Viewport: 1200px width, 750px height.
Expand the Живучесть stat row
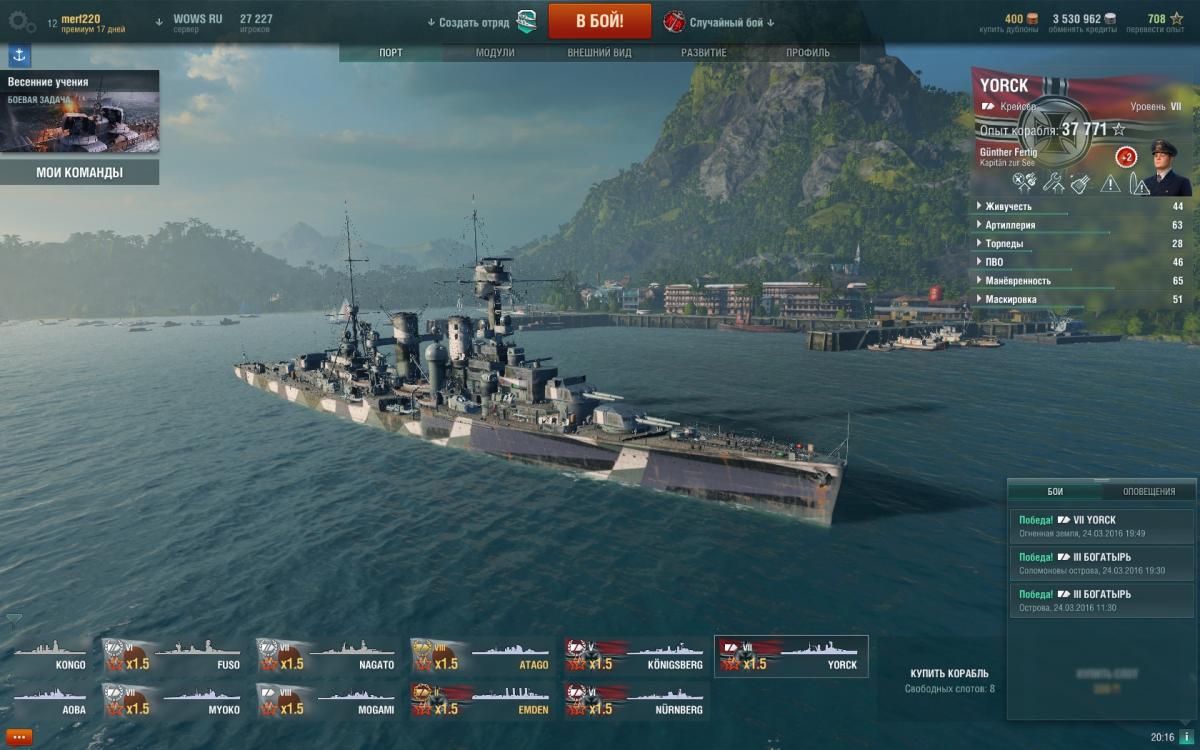click(1082, 207)
